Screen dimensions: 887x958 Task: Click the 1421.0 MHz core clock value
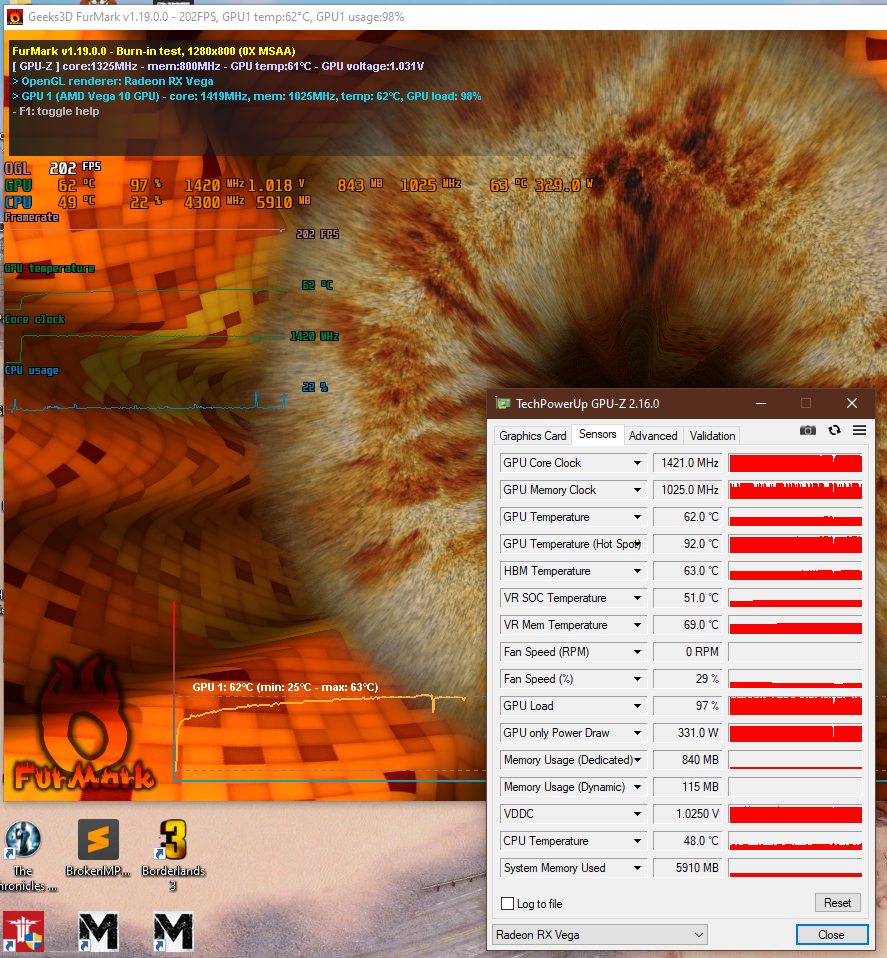coord(687,463)
